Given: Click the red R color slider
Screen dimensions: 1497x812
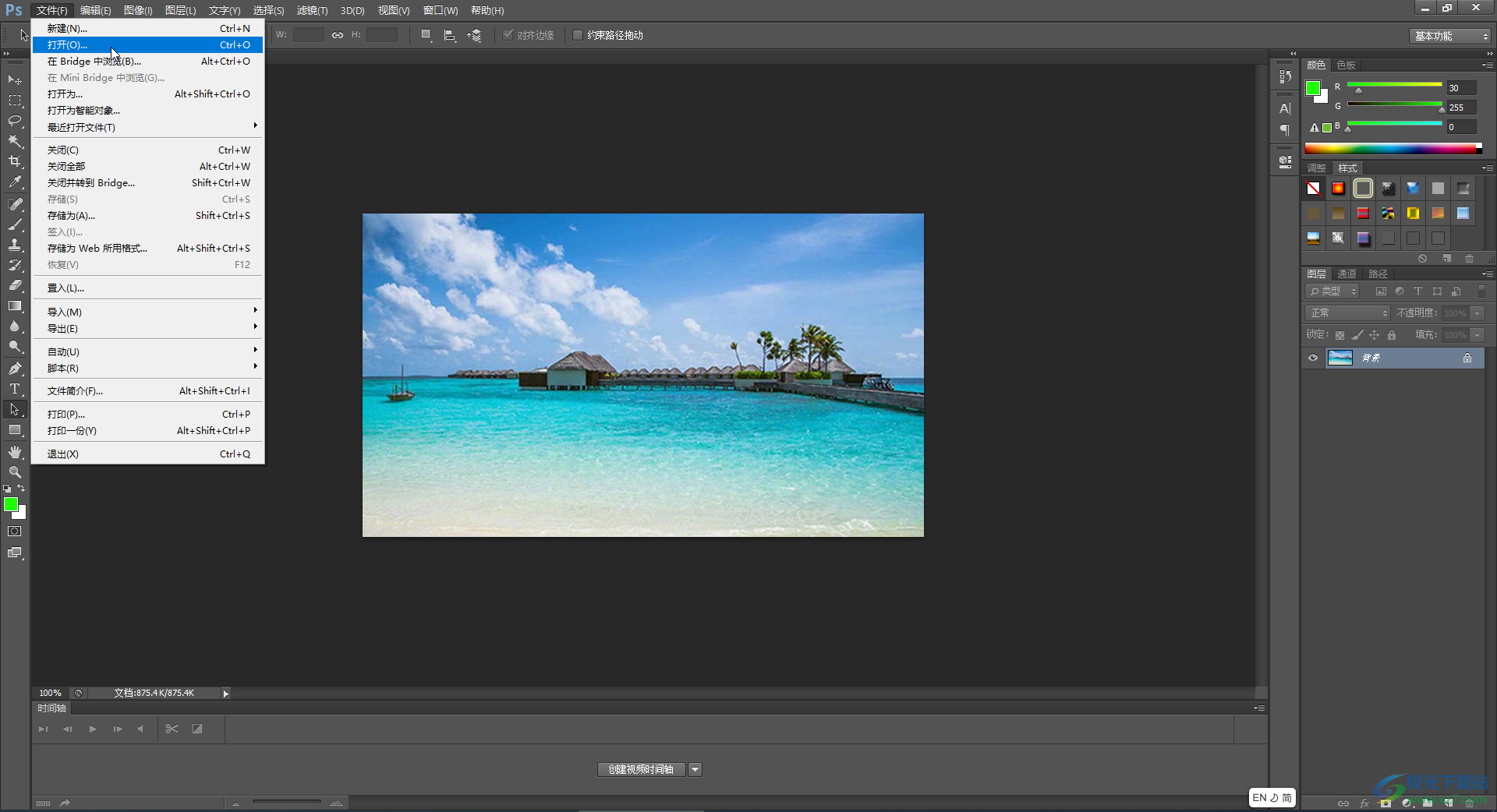Looking at the screenshot, I should pyautogui.click(x=1394, y=84).
